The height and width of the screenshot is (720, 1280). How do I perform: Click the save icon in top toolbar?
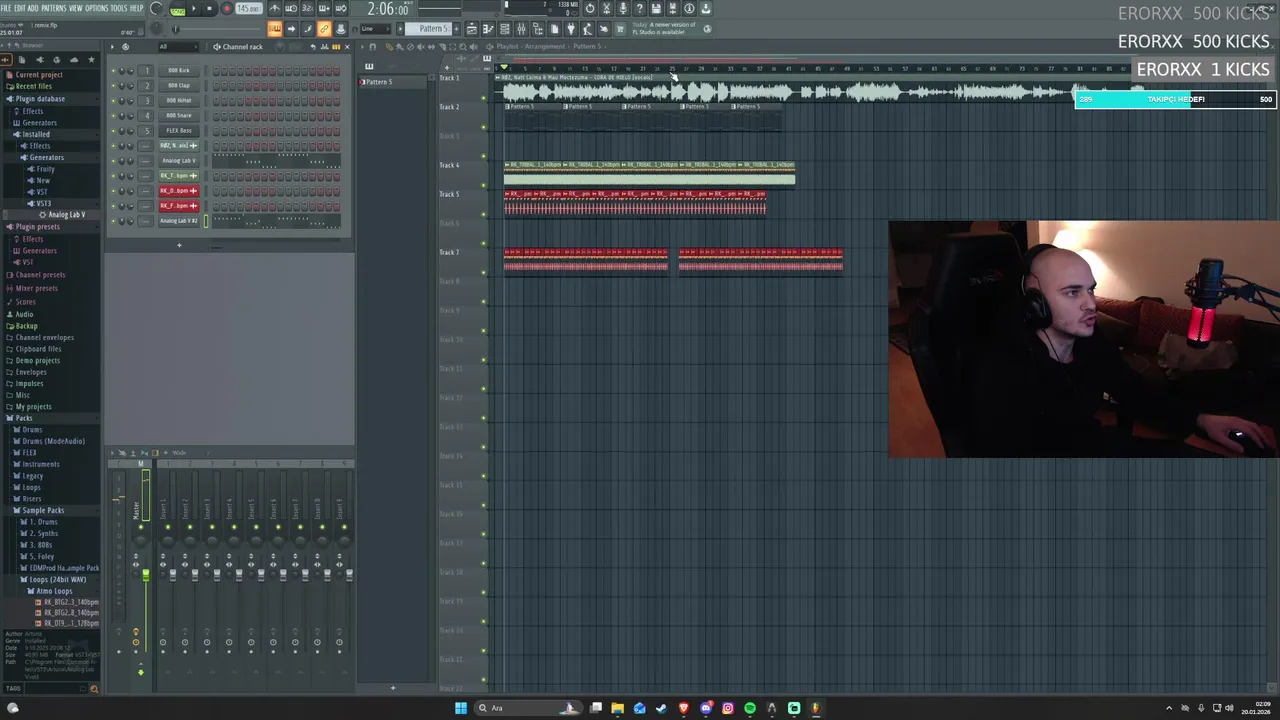656,8
